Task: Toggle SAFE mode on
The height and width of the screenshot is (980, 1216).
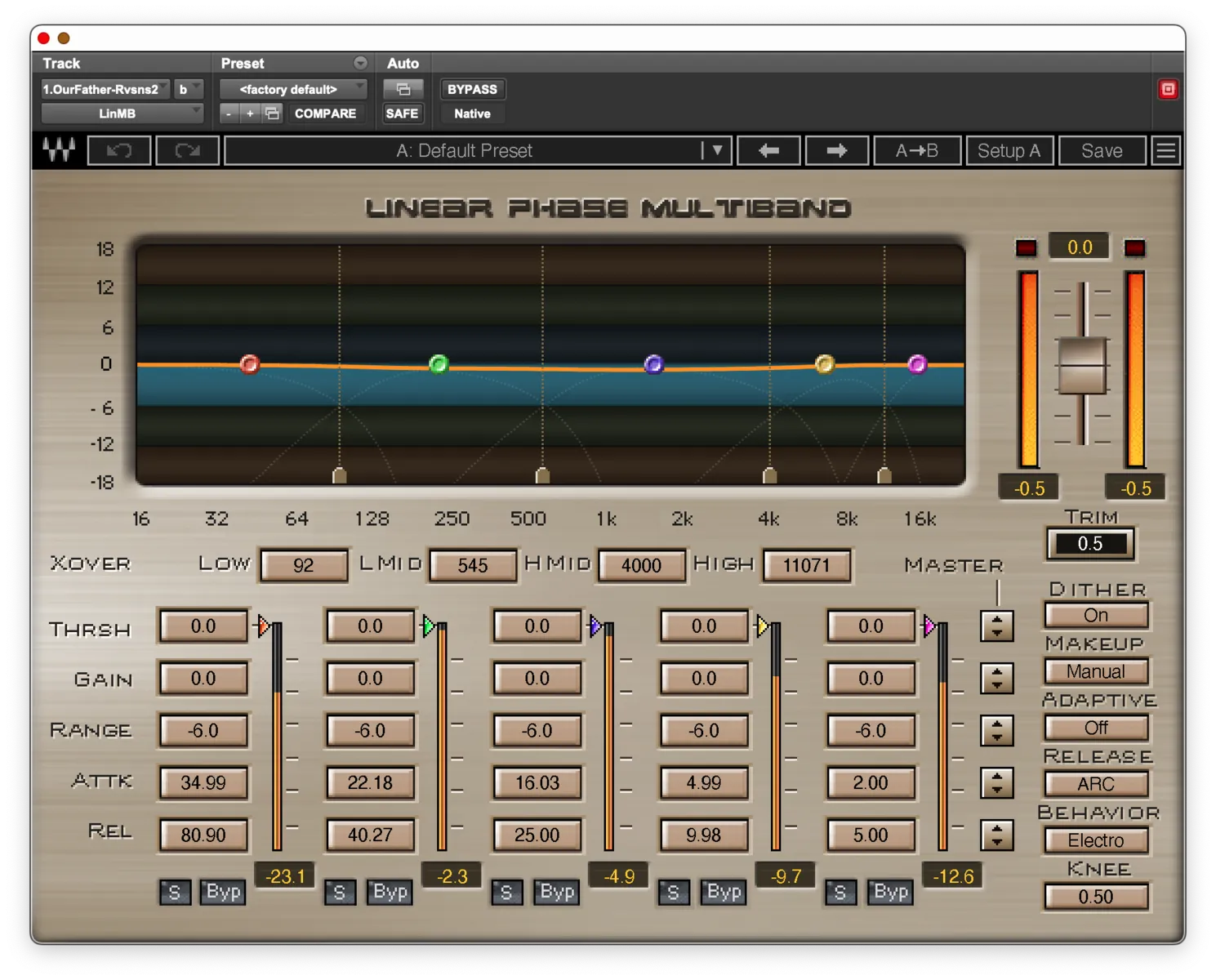Action: click(x=402, y=114)
